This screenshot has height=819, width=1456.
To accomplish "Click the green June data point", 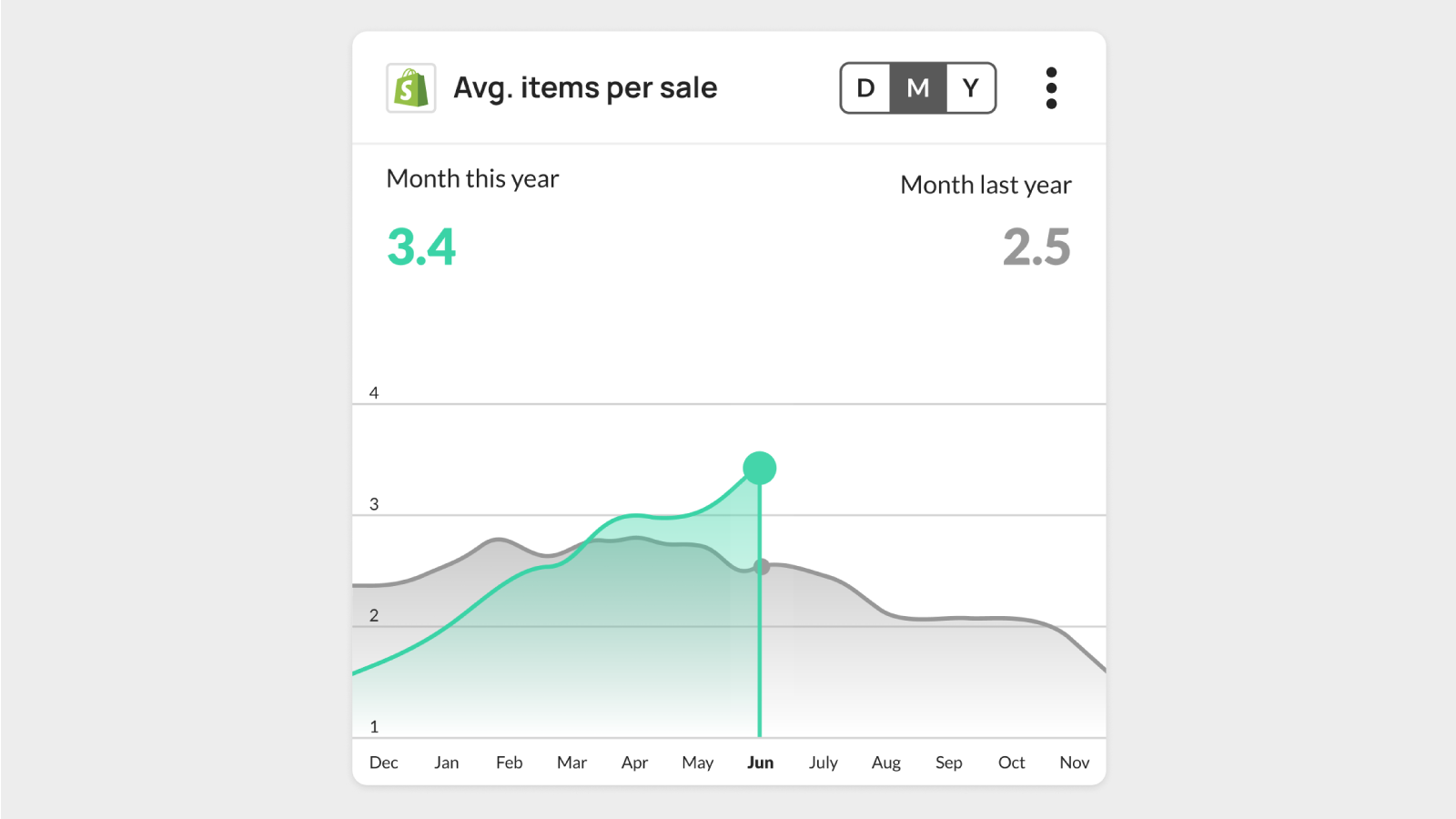I will click(760, 468).
